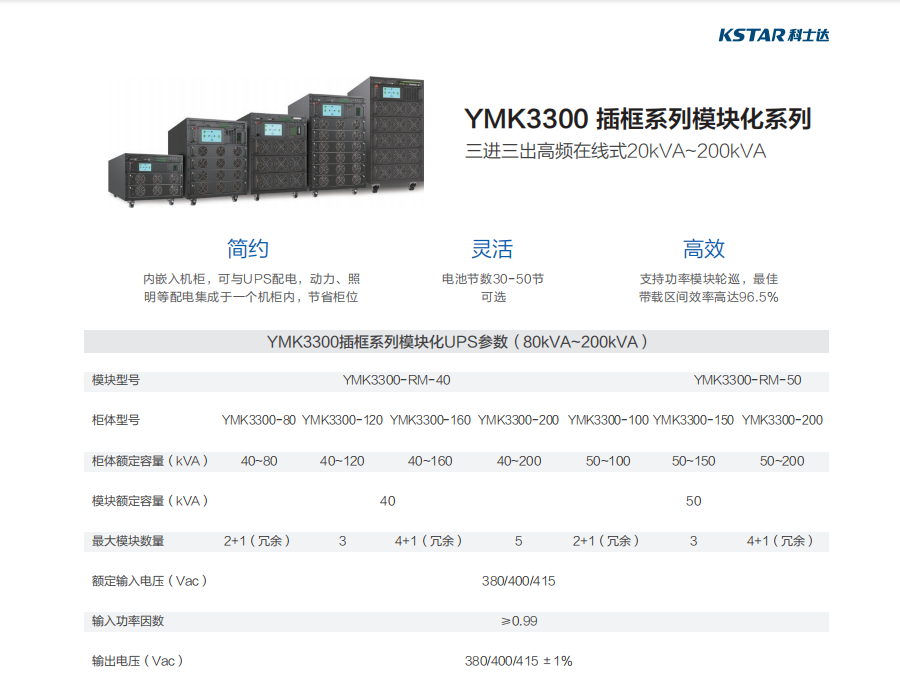
Task: Select the capacity value 40~80
Action: pos(259,461)
